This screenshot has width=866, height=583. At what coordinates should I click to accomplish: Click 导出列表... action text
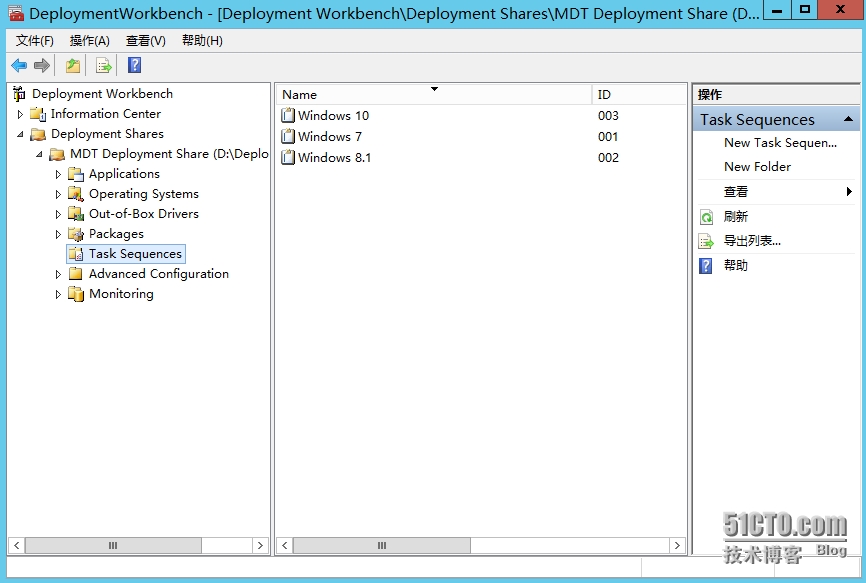click(752, 241)
